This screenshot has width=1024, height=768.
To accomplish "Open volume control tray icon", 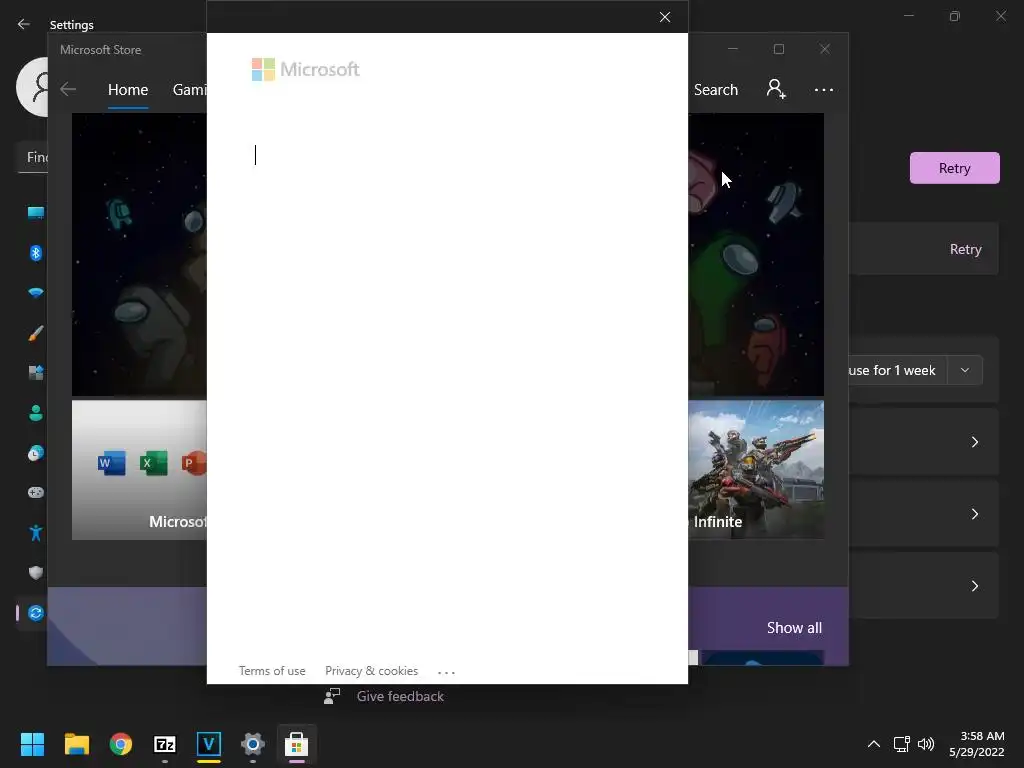I will (926, 744).
